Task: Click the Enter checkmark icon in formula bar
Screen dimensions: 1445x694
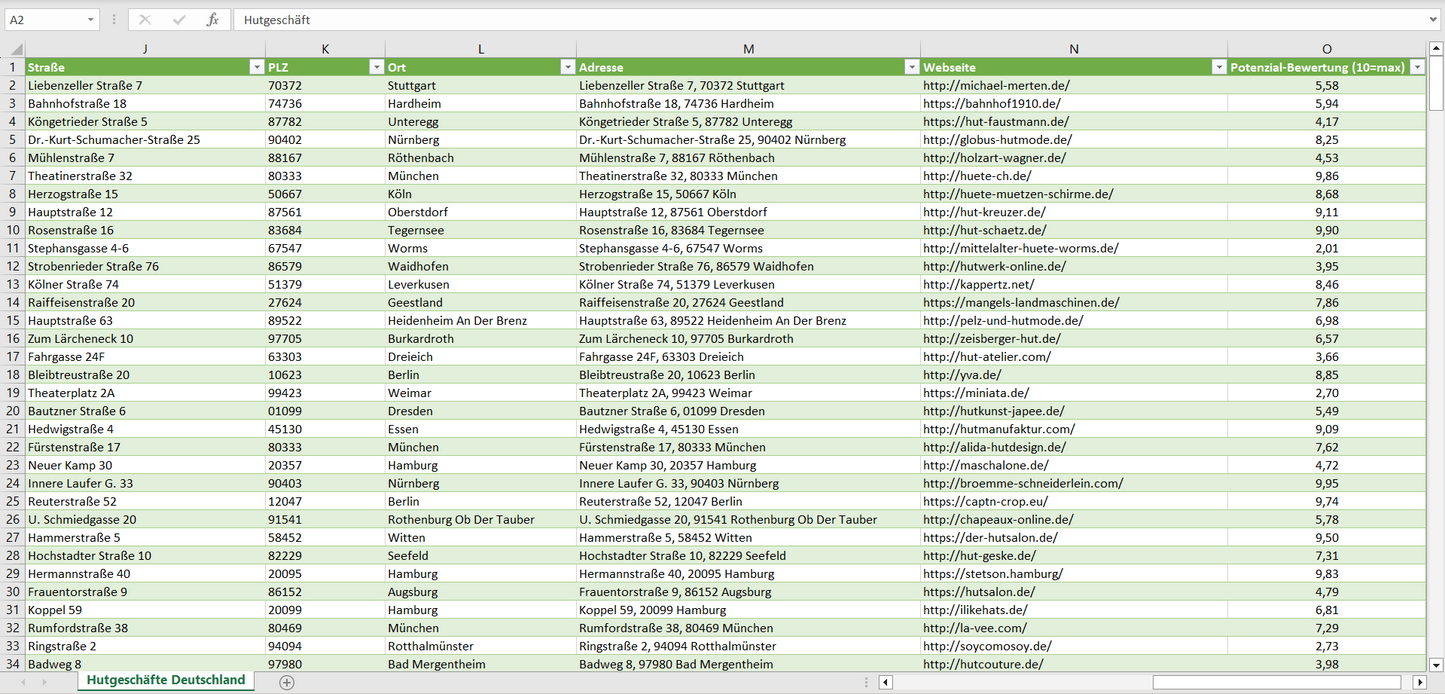Action: point(179,20)
